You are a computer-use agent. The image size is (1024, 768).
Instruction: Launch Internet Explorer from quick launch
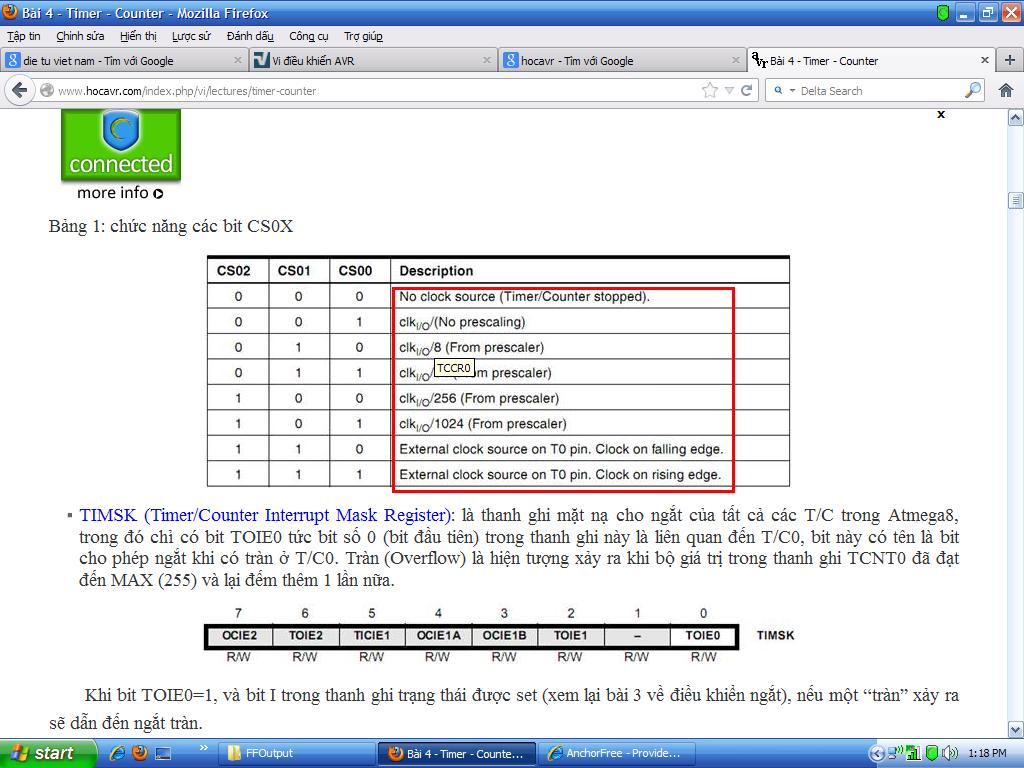coord(118,753)
